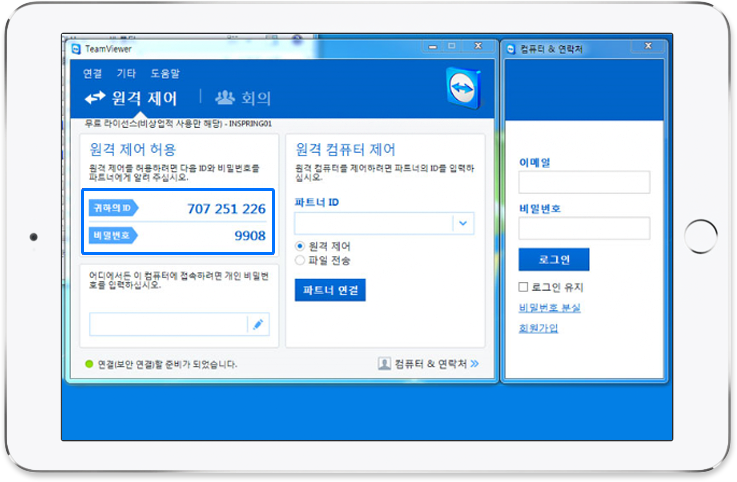This screenshot has height=482, width=737.
Task: Click the TeamViewer title bar icon
Action: click(76, 49)
